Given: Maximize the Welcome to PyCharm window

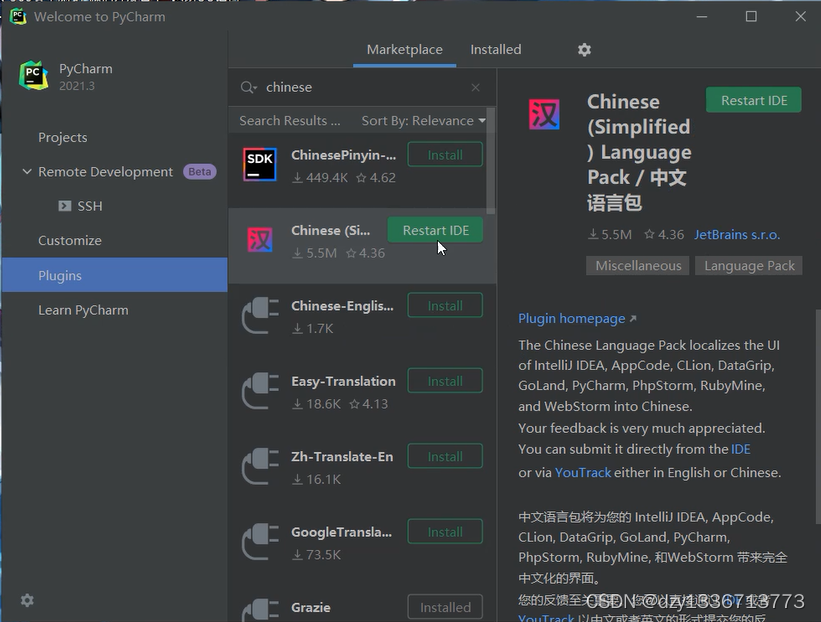Looking at the screenshot, I should pyautogui.click(x=751, y=17).
